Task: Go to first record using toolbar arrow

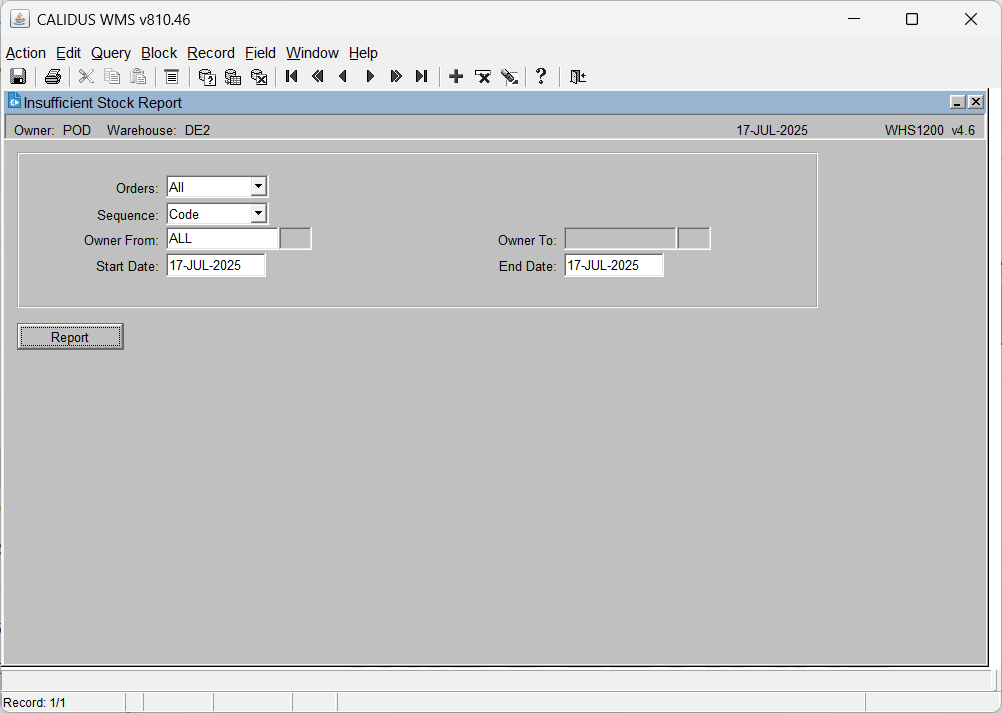Action: (x=291, y=77)
